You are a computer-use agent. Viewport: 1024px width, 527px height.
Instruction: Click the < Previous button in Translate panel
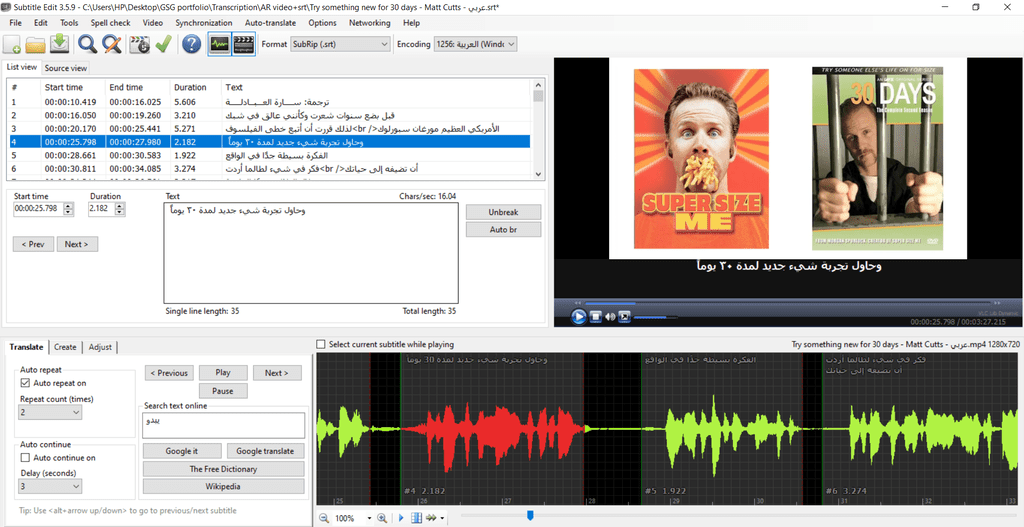[x=169, y=373]
